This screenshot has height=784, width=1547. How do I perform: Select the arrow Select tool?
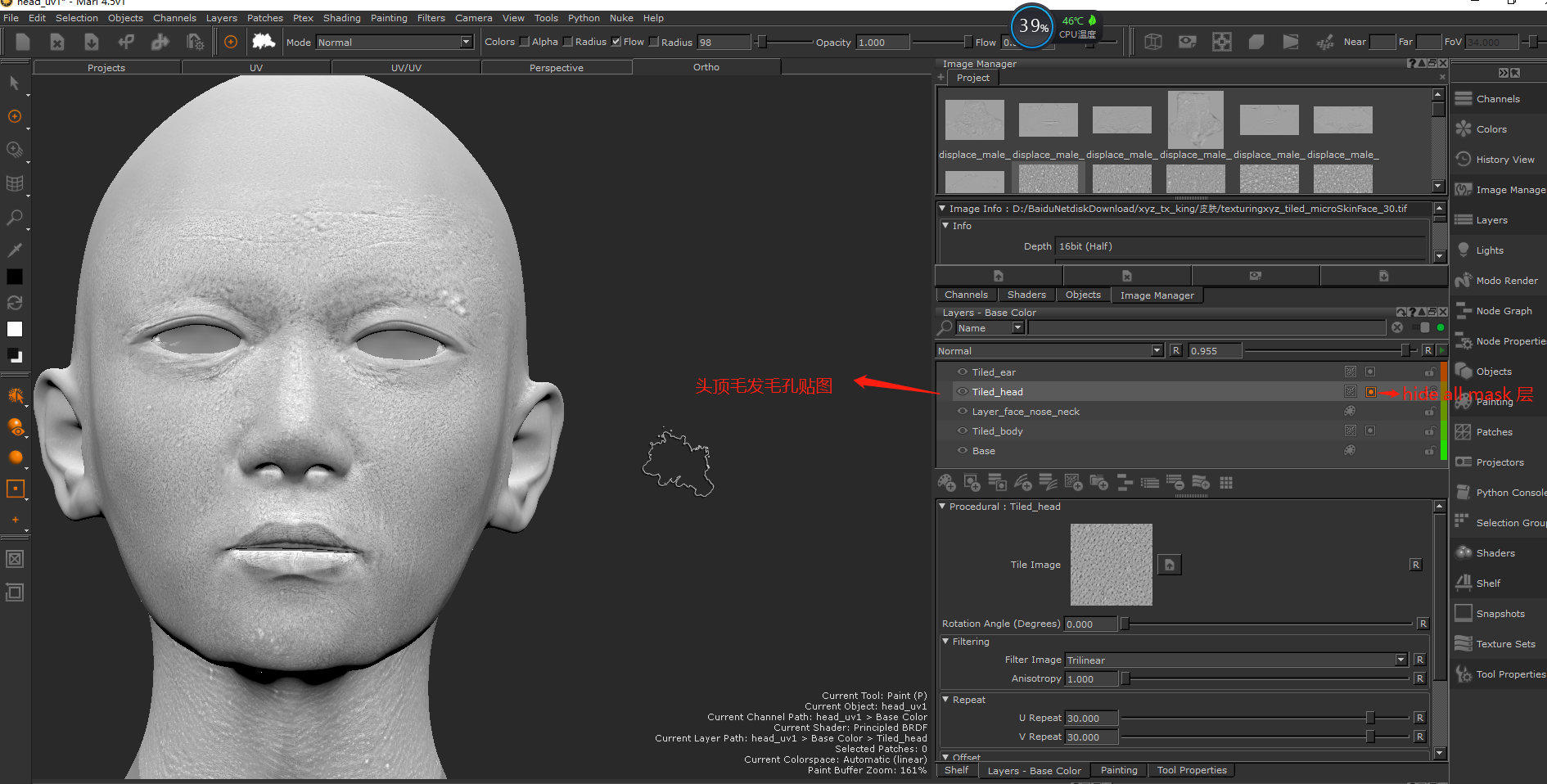tap(15, 83)
